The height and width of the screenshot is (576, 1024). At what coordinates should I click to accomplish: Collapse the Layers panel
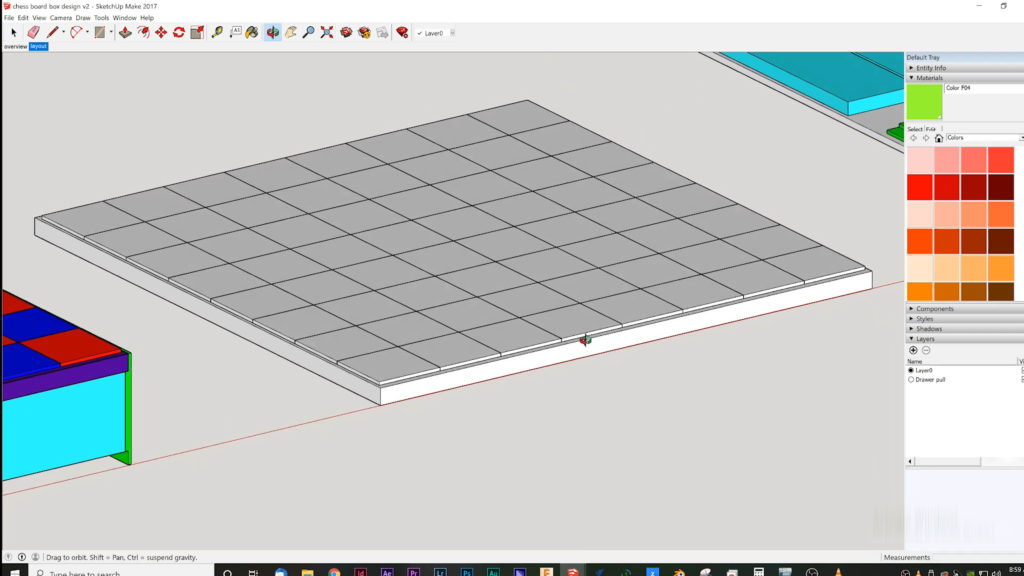click(964, 339)
